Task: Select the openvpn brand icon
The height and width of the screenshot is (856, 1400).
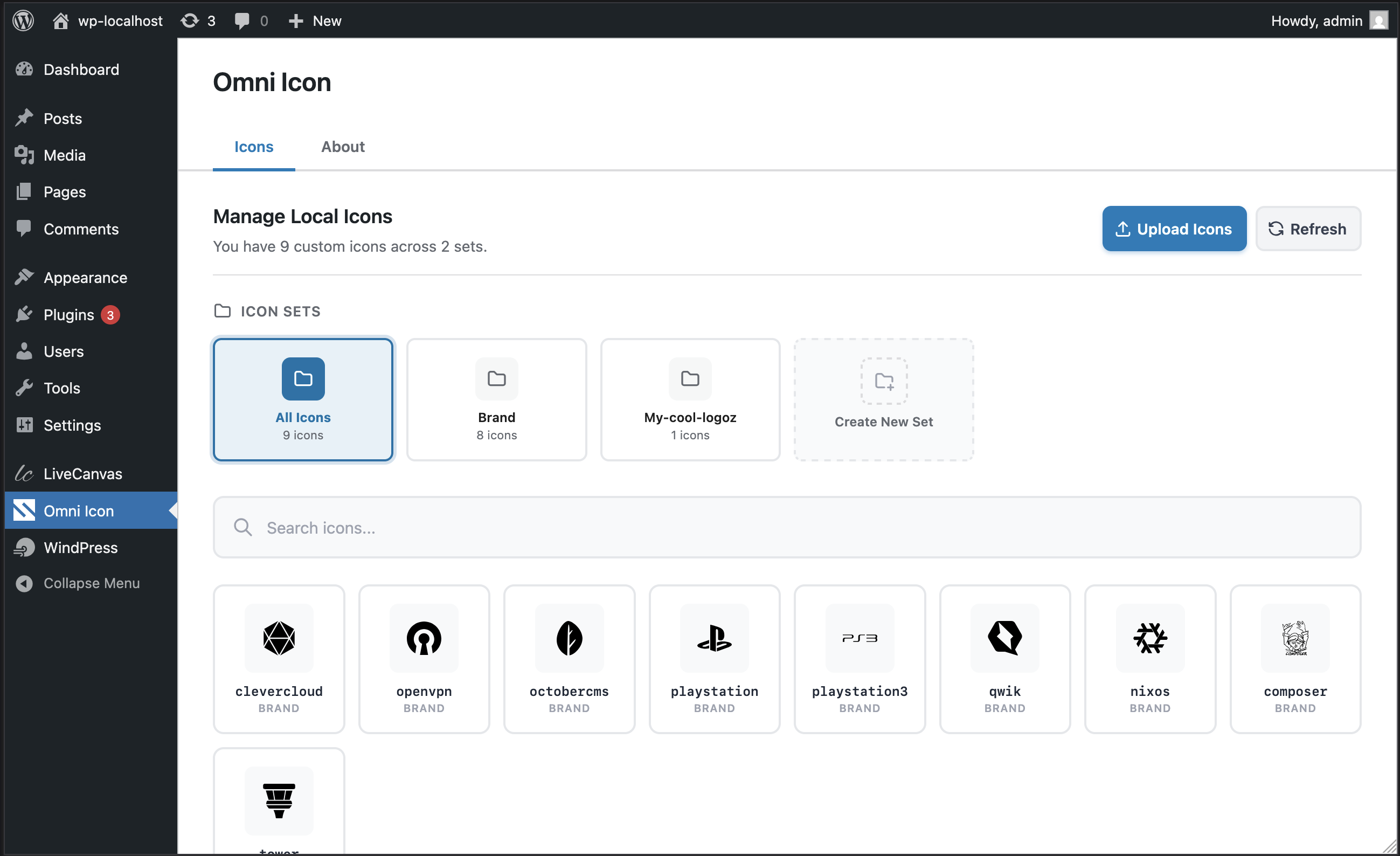Action: click(x=424, y=659)
